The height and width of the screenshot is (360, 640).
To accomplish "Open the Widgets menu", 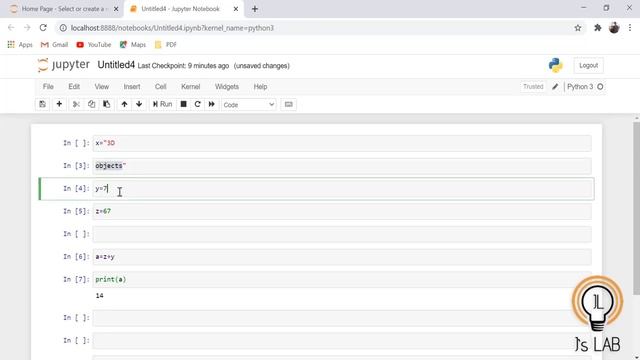I will pyautogui.click(x=227, y=87).
